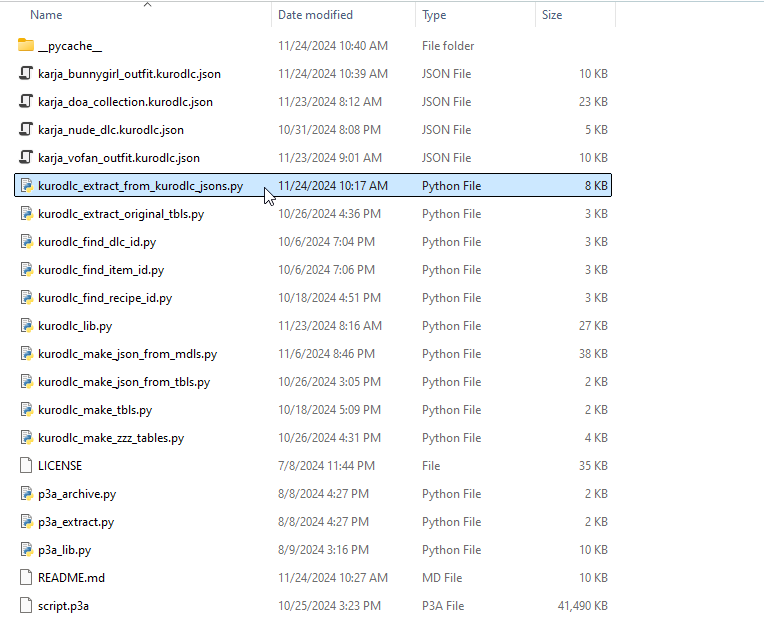Click the kurodlc_extract_original_tbls.py Python icon

click(x=26, y=213)
